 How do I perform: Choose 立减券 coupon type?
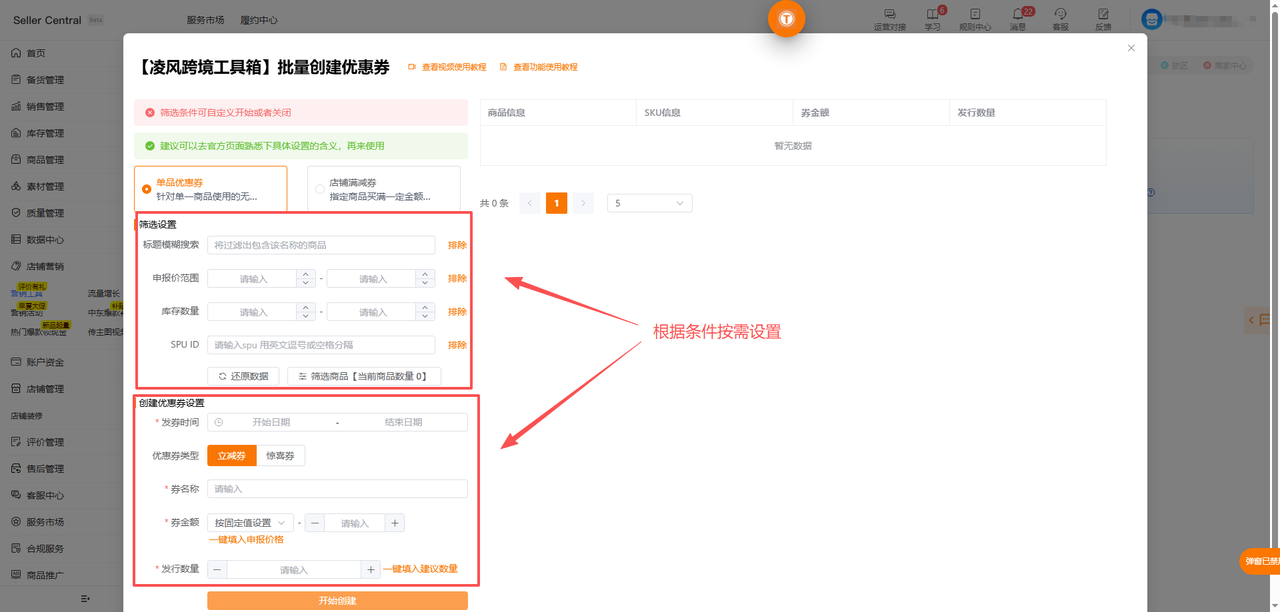[232, 456]
